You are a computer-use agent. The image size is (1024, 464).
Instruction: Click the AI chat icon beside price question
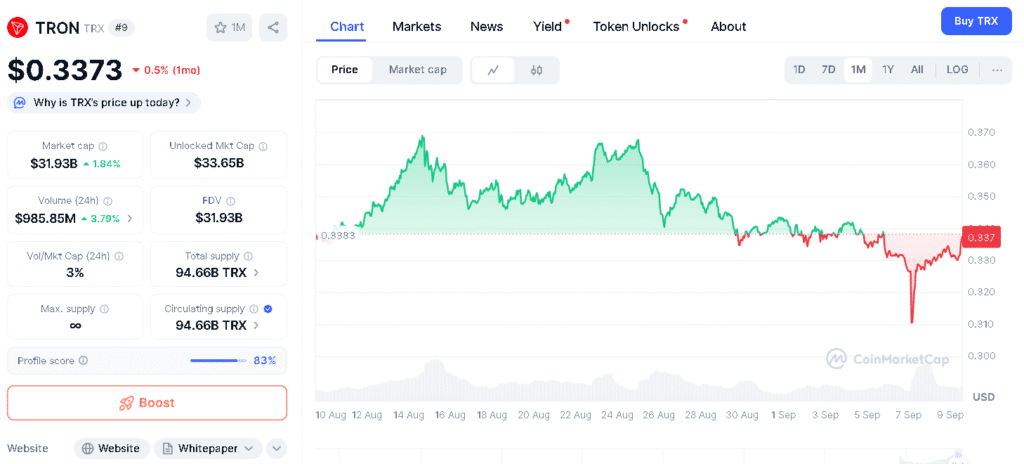(x=20, y=103)
